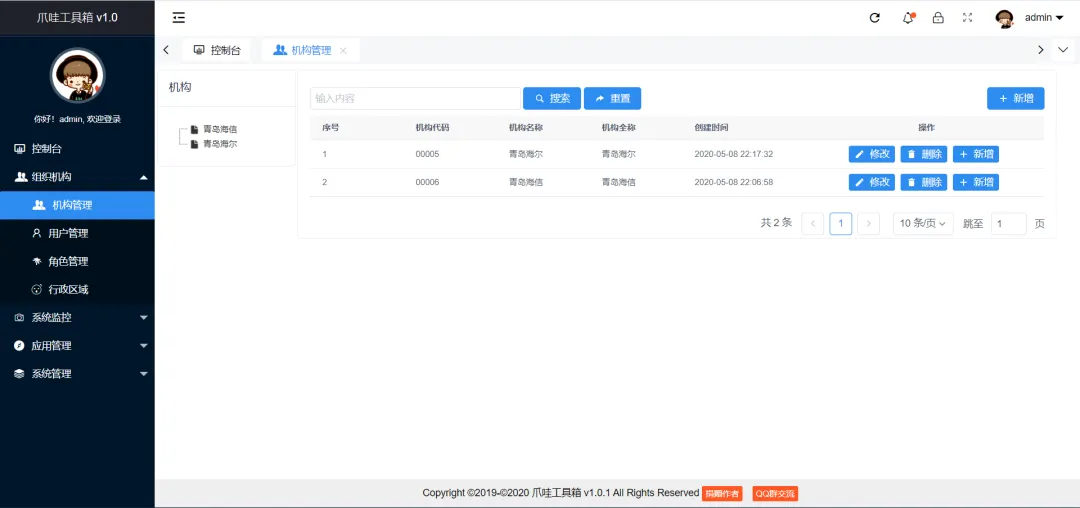Lock the screen using padlock icon
Viewport: 1080px width, 508px height.
point(938,17)
